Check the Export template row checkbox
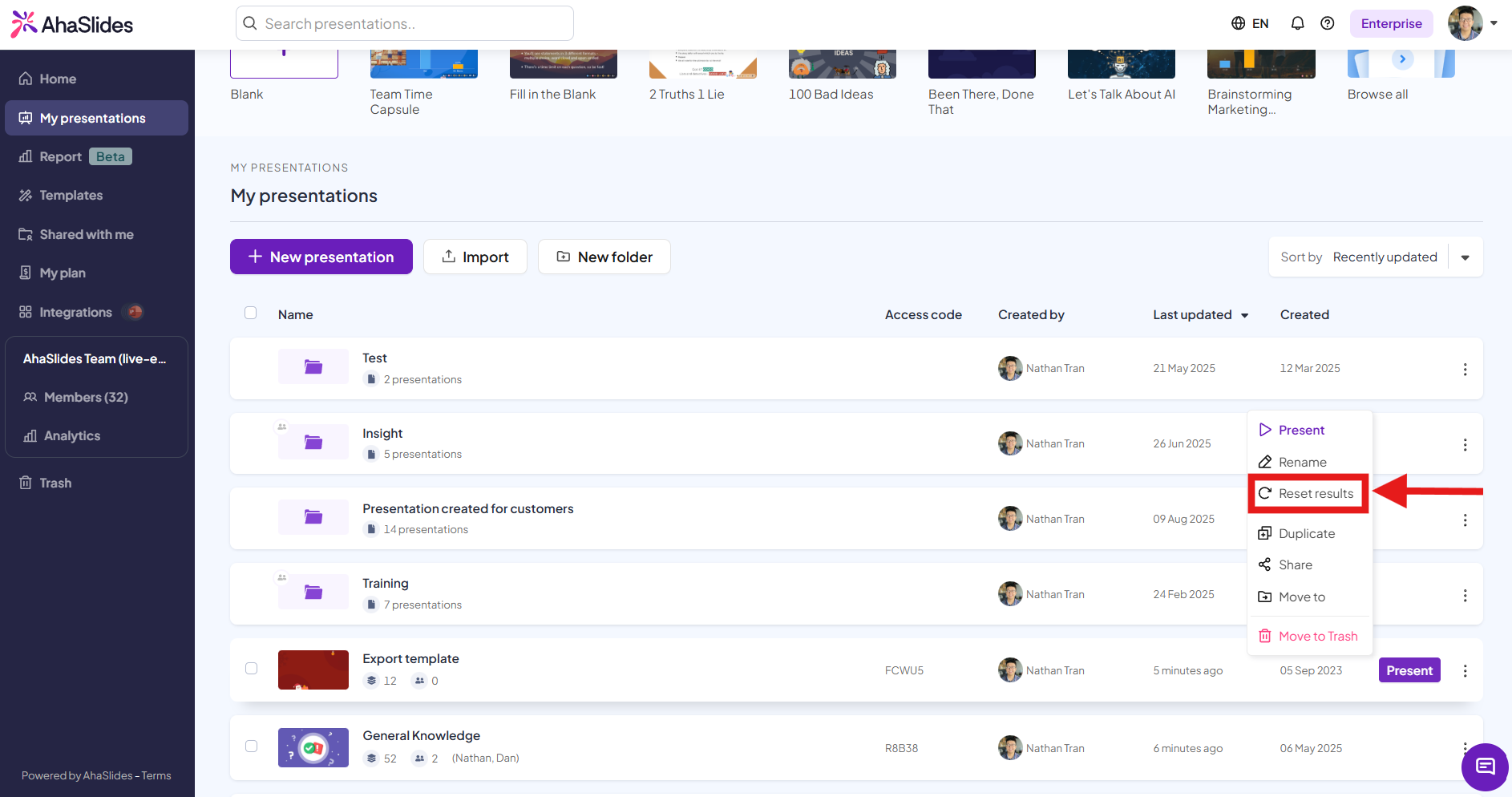 (252, 669)
